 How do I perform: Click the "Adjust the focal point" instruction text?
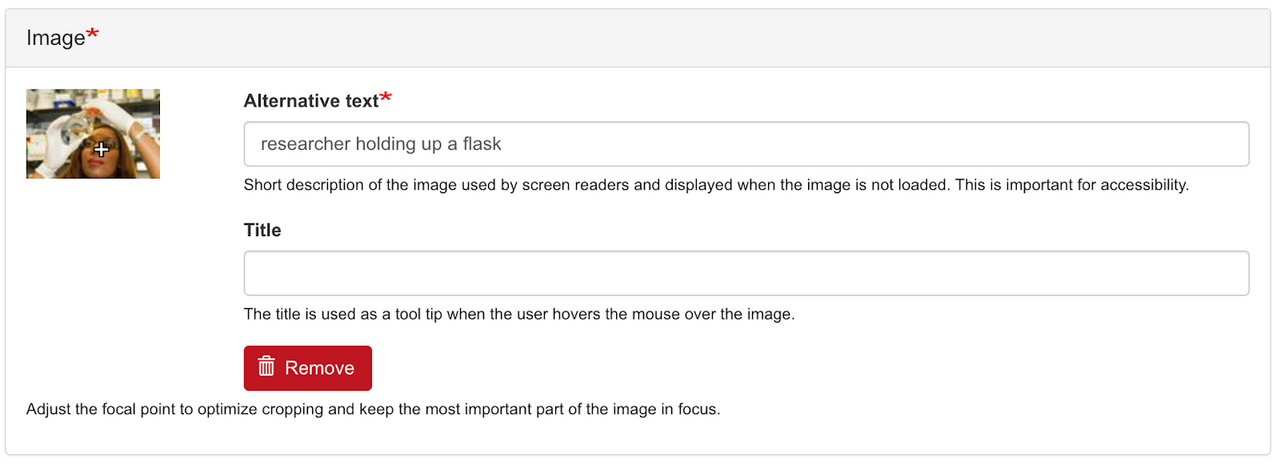[x=372, y=410]
